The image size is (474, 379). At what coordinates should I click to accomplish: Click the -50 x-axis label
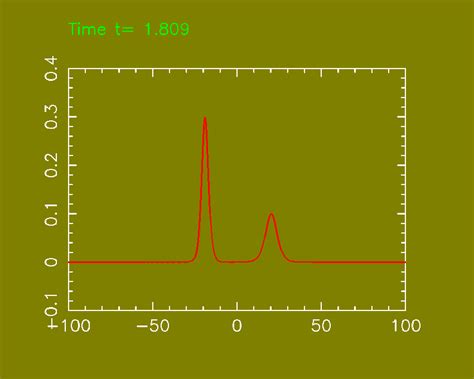pos(153,326)
